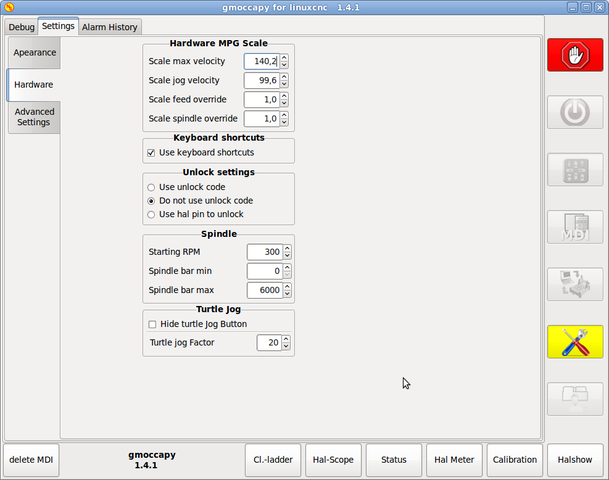Select the Hardware side tab
The height and width of the screenshot is (480, 609).
(33, 85)
